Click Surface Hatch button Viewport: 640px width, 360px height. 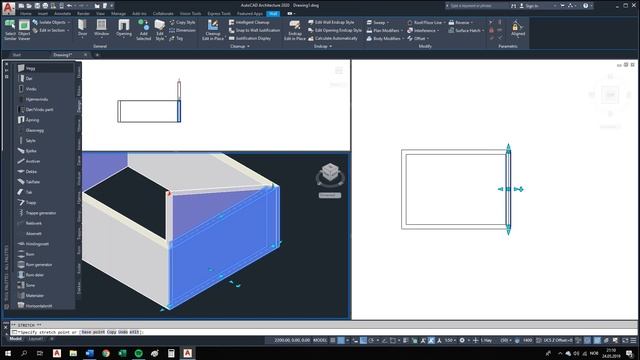tap(466, 30)
